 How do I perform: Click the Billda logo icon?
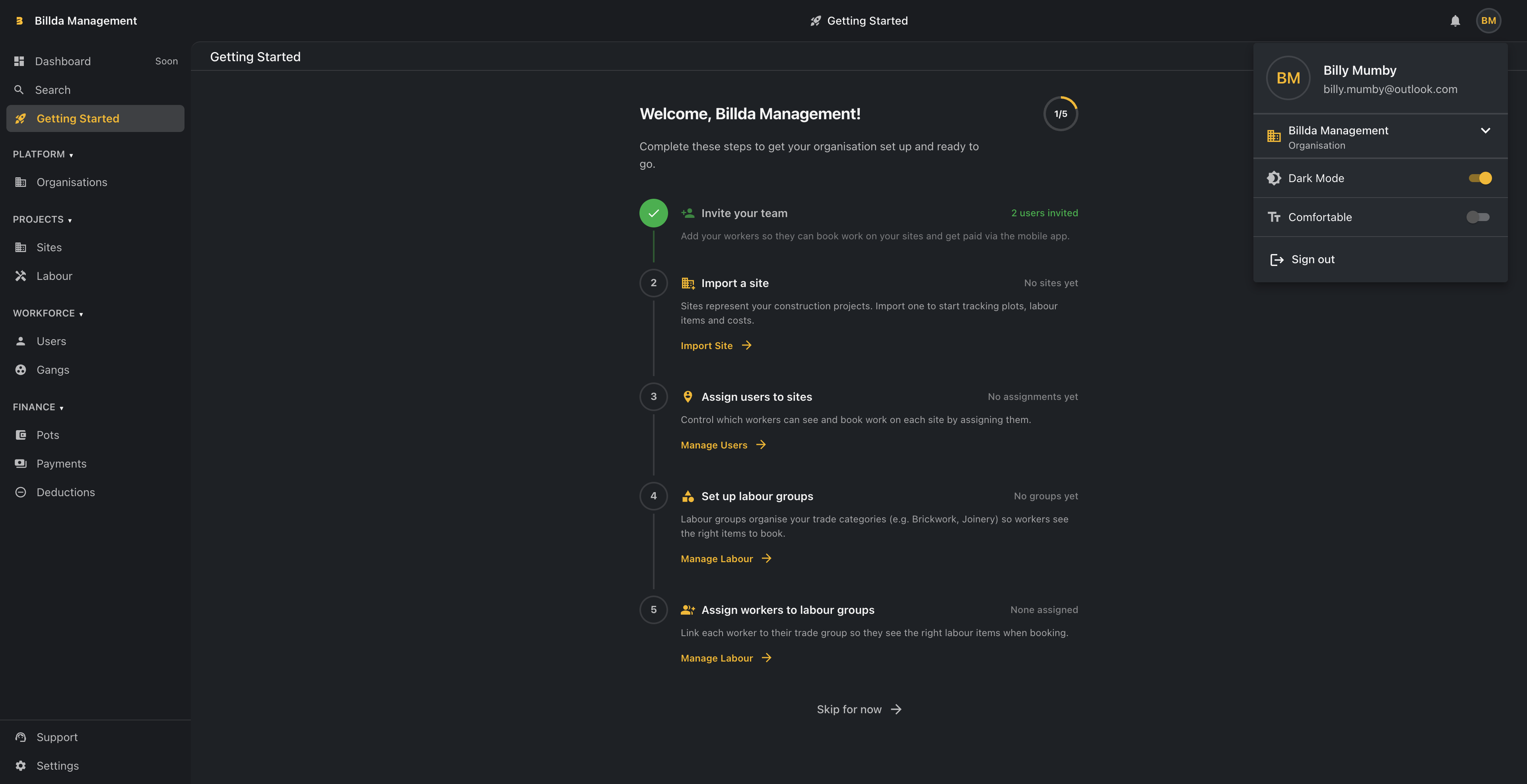click(19, 21)
